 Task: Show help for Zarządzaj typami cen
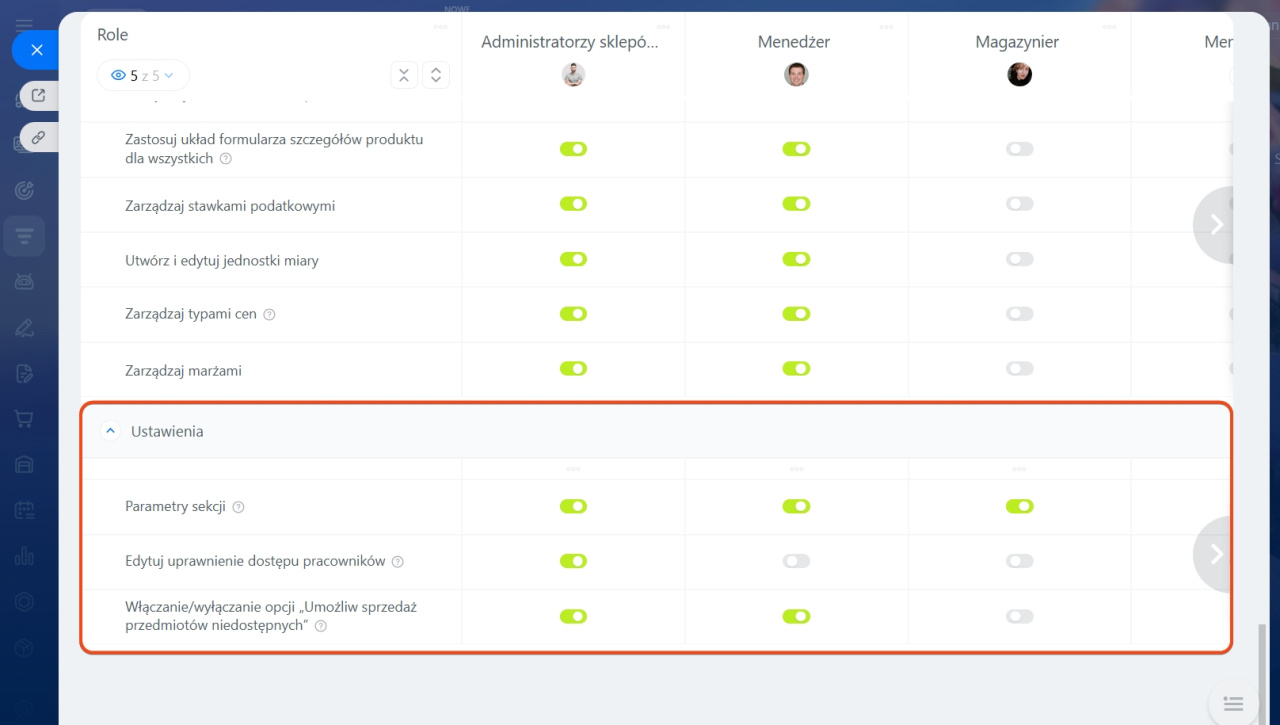coord(269,314)
